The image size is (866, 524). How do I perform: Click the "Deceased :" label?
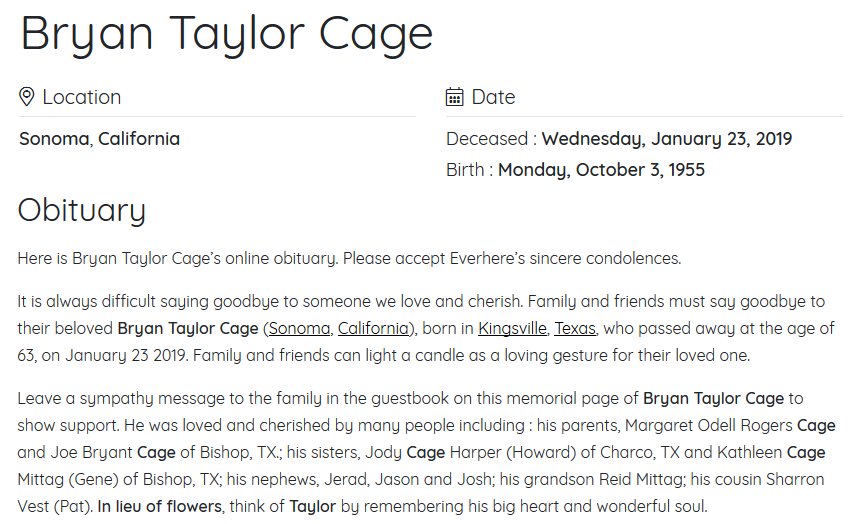click(491, 139)
